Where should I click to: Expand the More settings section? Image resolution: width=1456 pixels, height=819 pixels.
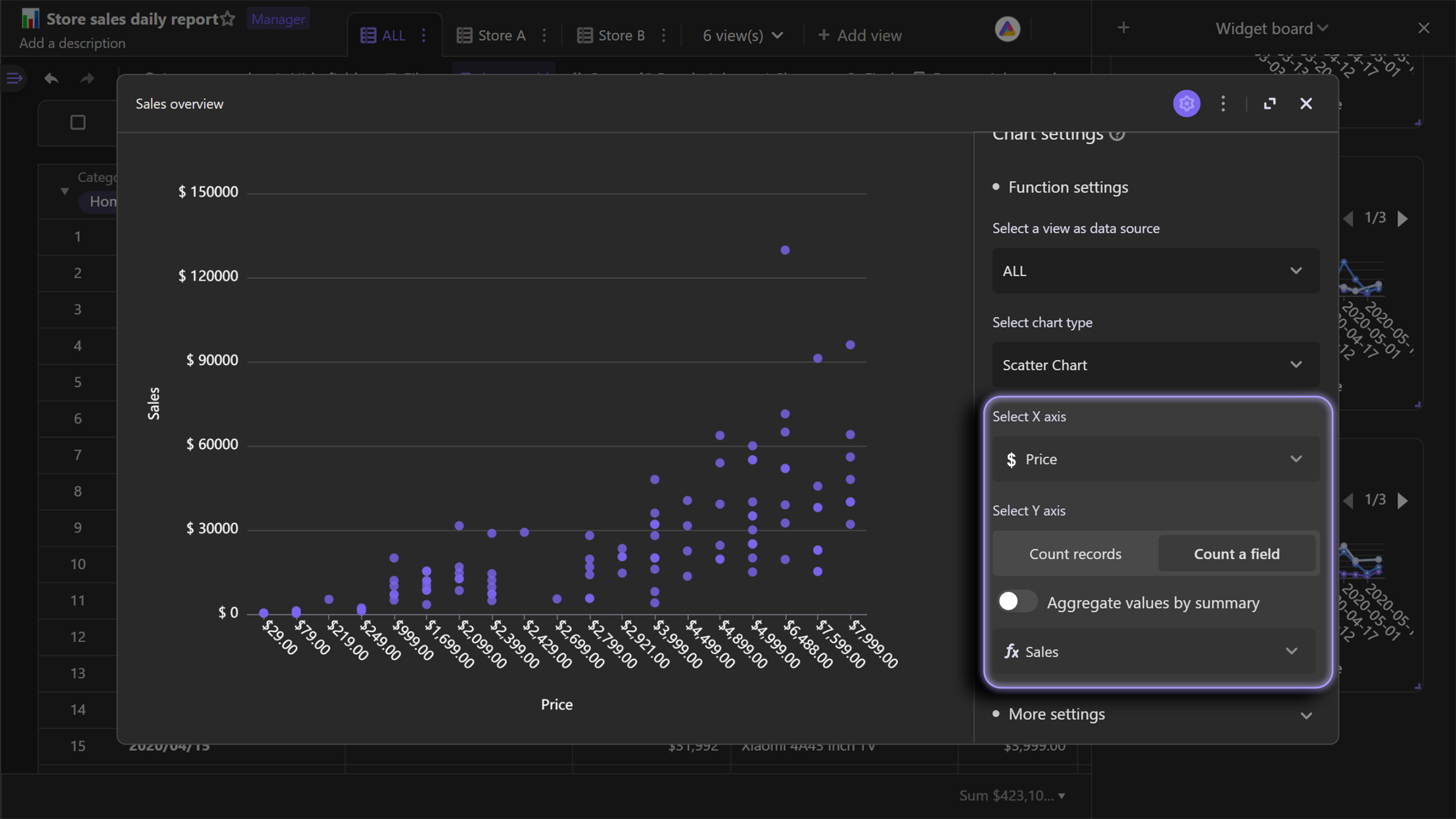pos(1153,715)
